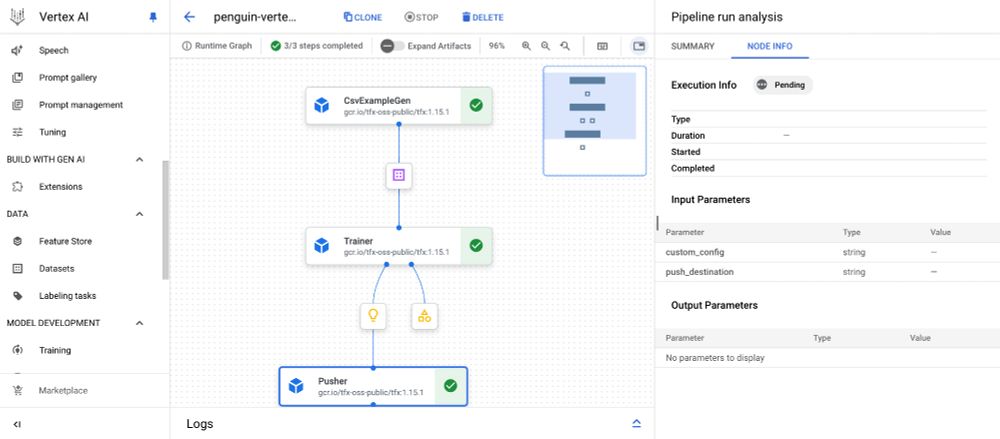Click the Marketplace cart icon
The width and height of the screenshot is (1000, 439).
[x=18, y=391]
